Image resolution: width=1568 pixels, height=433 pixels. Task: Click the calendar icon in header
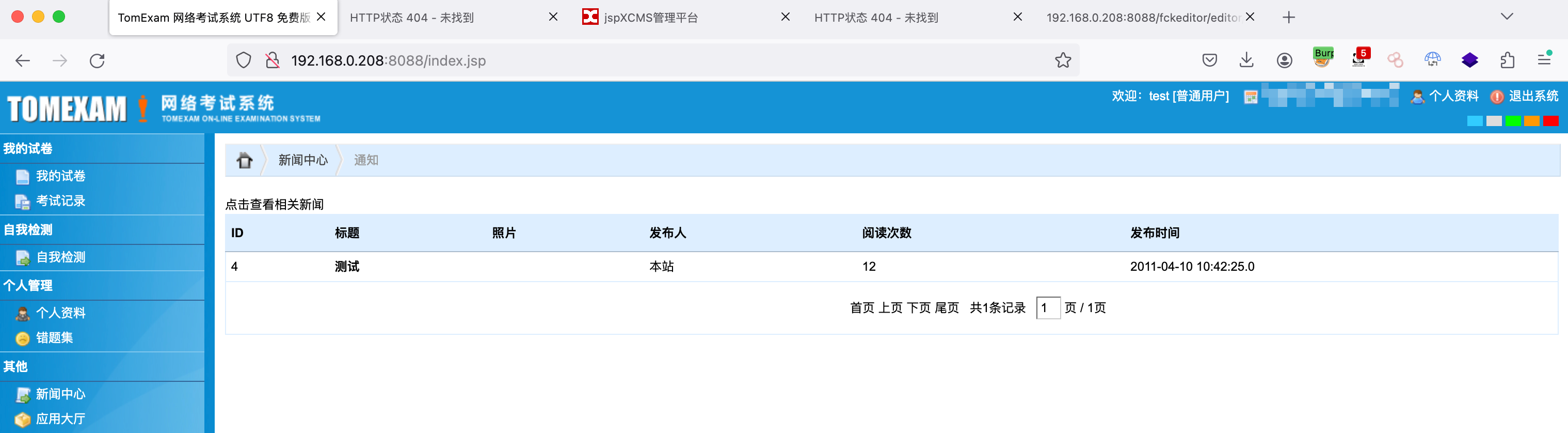[x=1250, y=97]
